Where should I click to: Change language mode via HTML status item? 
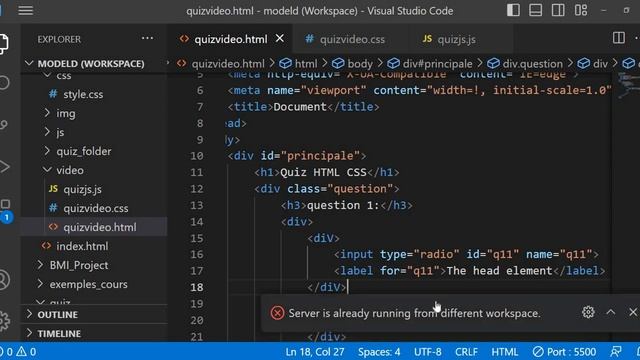pyautogui.click(x=504, y=352)
